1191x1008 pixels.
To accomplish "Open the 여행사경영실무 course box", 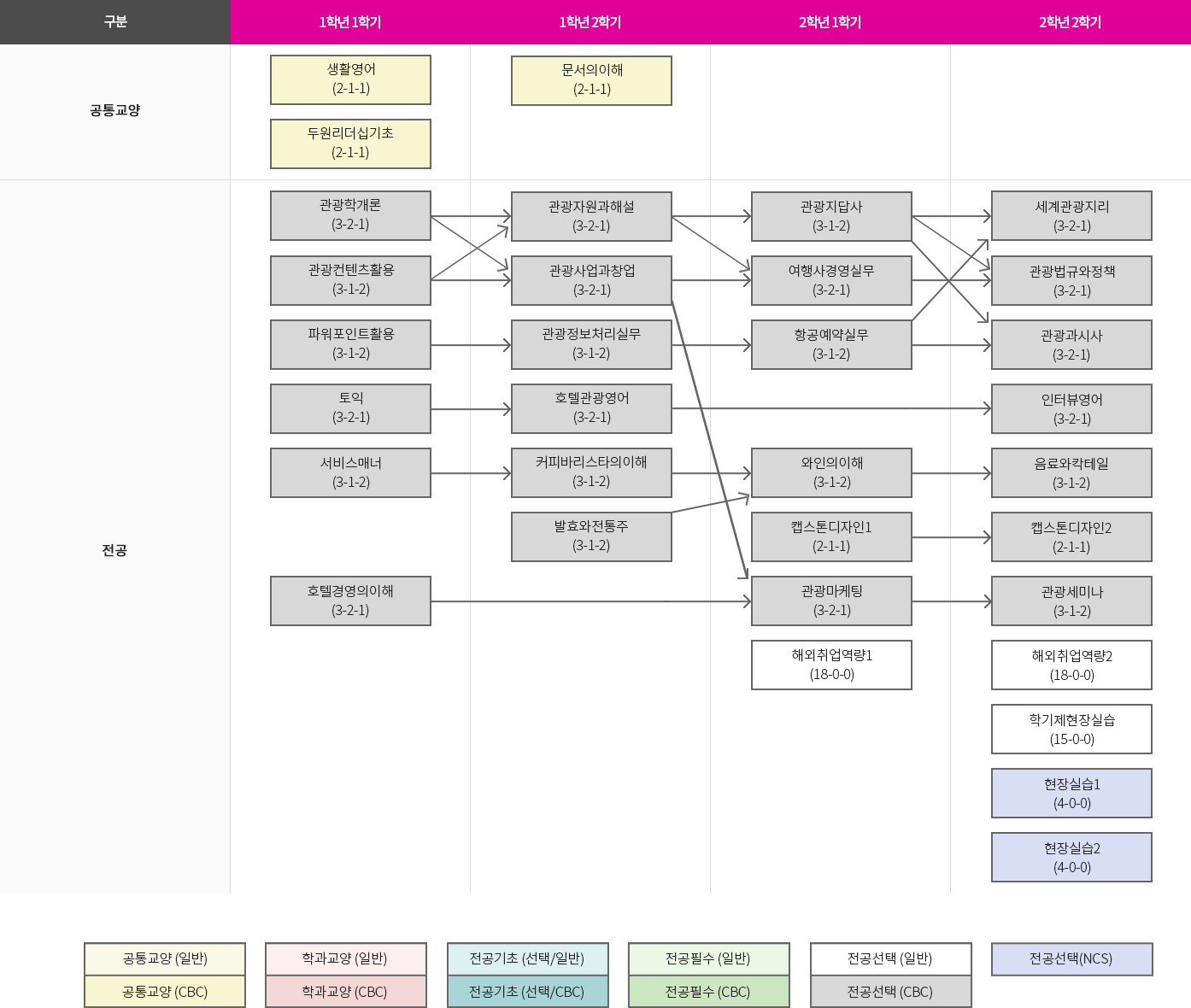I will point(831,280).
